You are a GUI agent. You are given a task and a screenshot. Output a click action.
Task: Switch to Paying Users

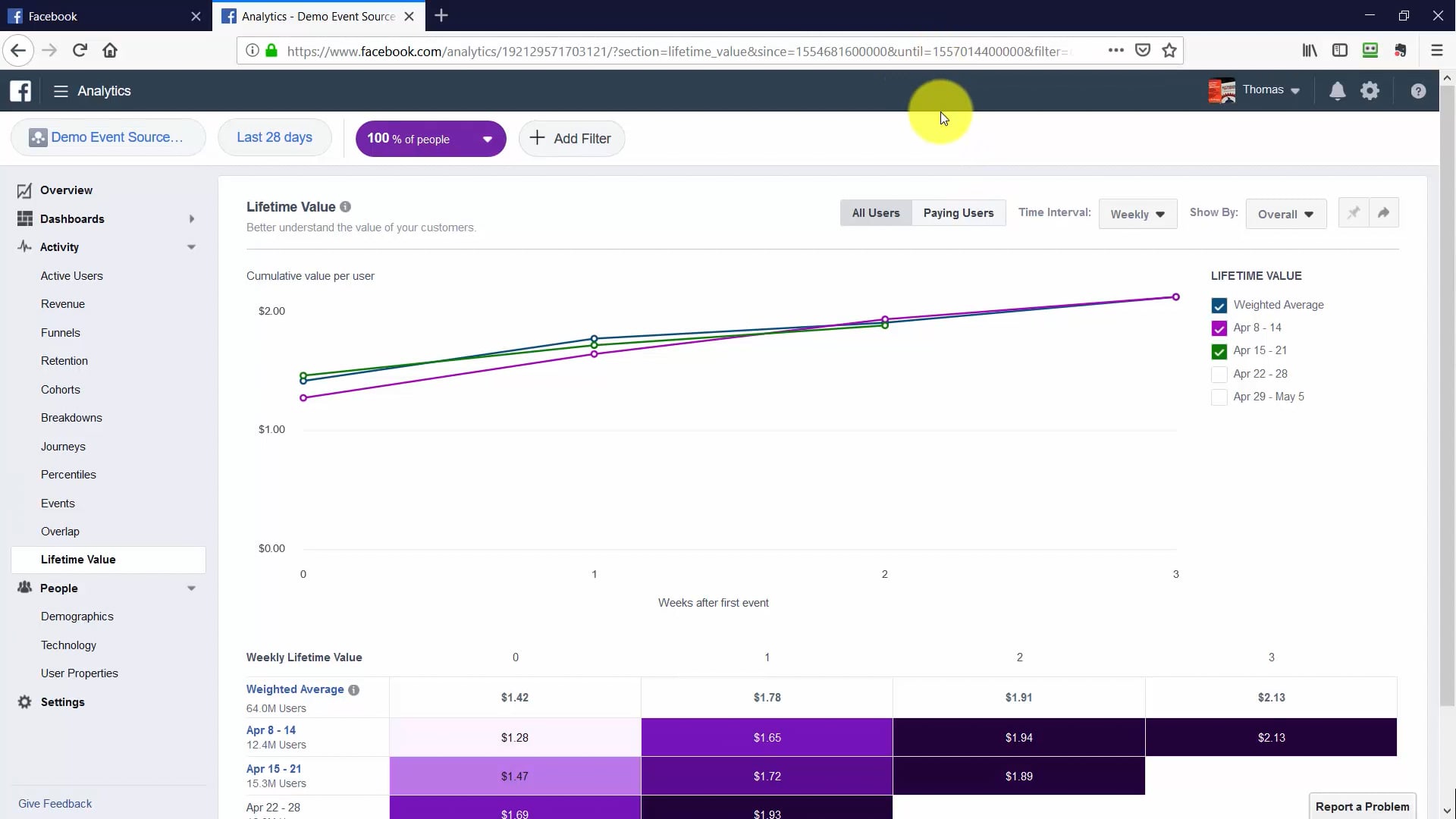[x=959, y=213]
